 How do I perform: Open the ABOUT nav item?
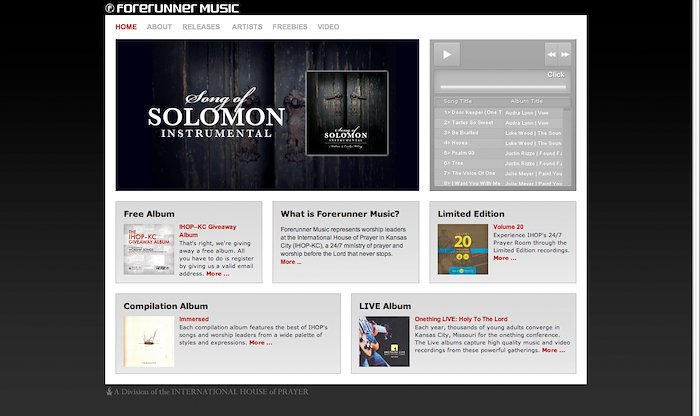click(x=159, y=27)
